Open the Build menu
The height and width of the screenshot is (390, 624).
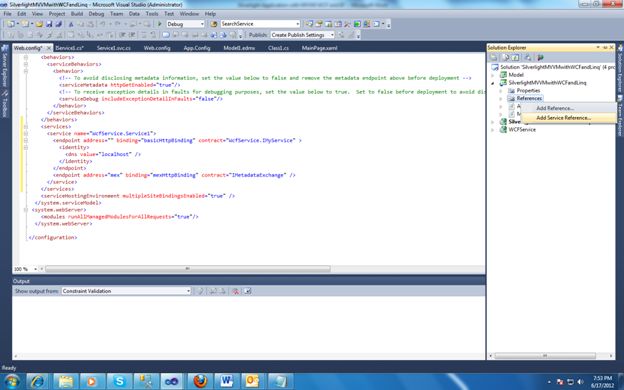tap(77, 14)
